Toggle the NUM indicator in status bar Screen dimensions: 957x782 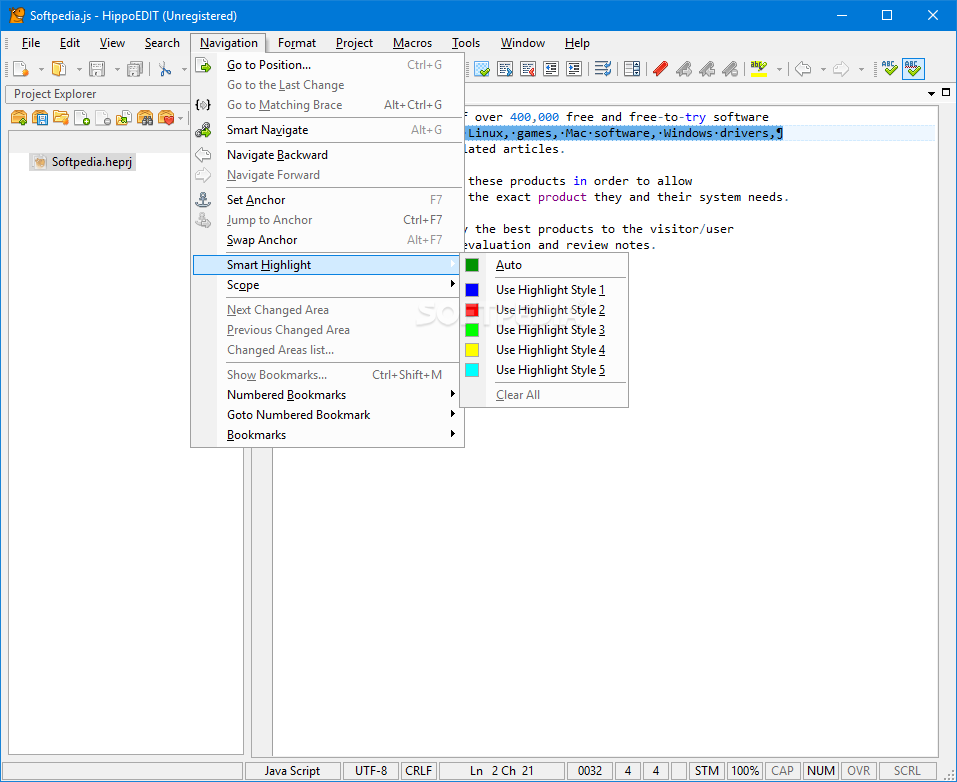pyautogui.click(x=820, y=770)
